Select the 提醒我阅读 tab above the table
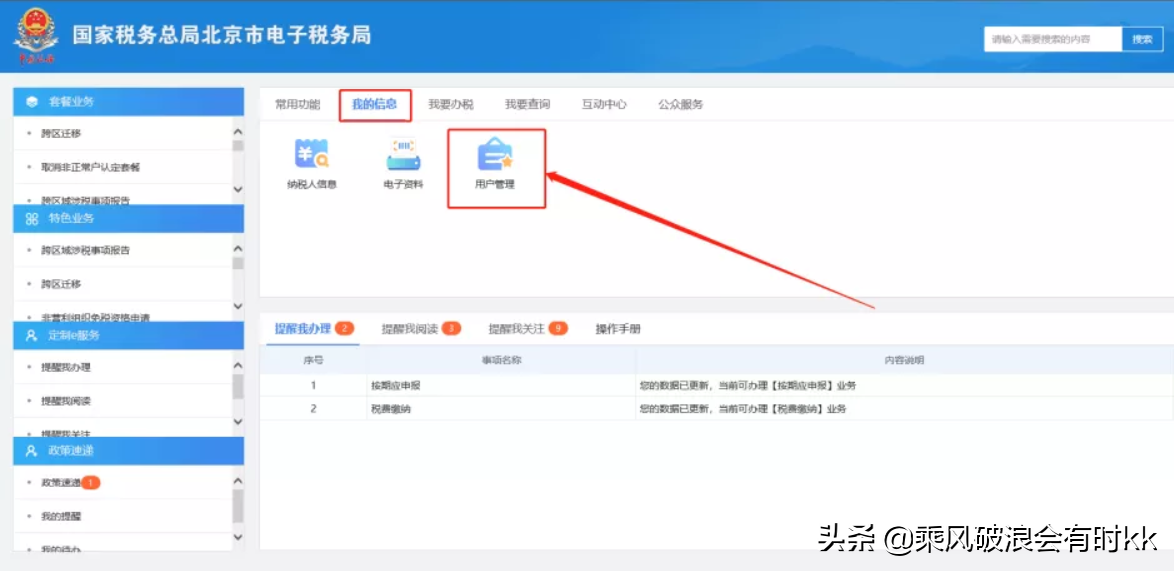Viewport: 1174px width, 571px height. point(410,329)
